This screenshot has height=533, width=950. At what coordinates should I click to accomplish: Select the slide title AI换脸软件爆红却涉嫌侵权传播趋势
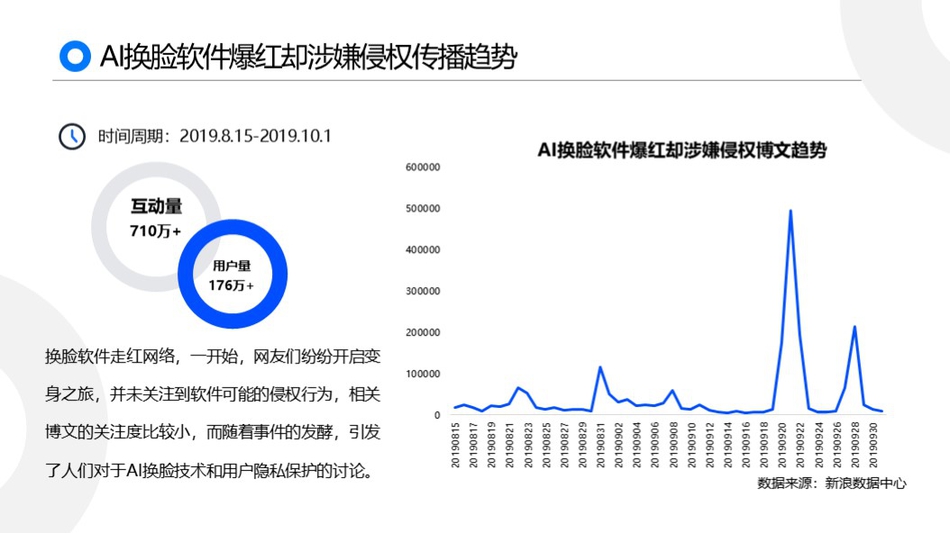click(x=308, y=57)
